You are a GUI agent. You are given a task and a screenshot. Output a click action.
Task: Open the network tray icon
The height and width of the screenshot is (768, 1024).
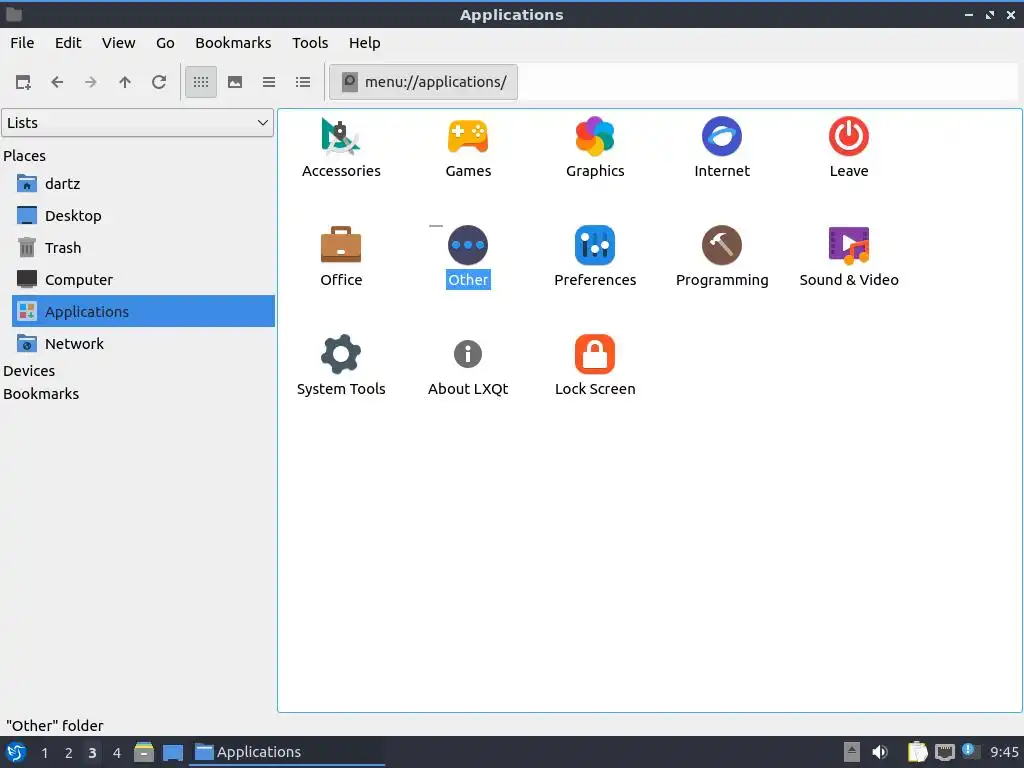tap(944, 752)
